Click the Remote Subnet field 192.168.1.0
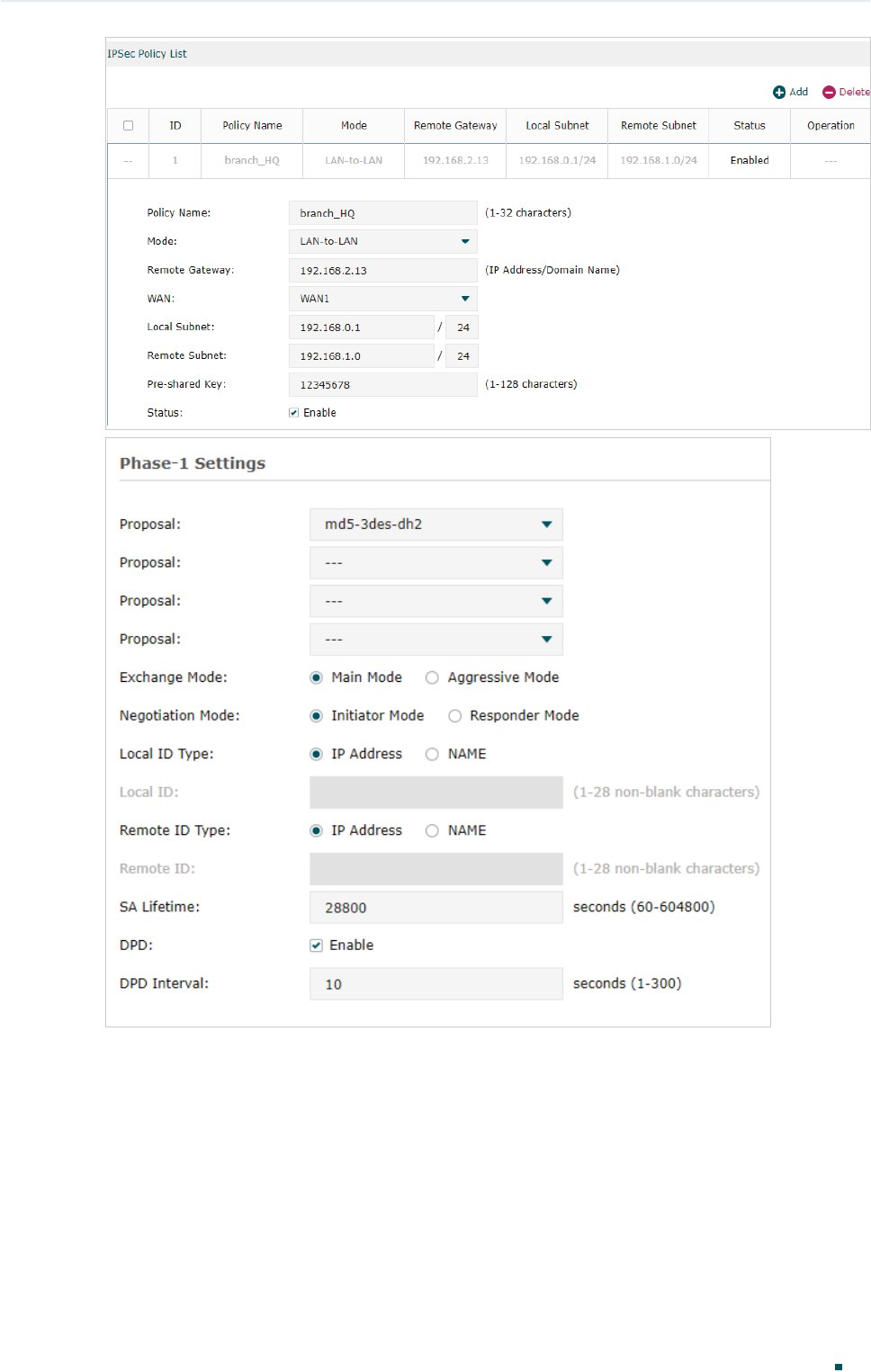Screen dimensions: 871x1372 (362, 356)
